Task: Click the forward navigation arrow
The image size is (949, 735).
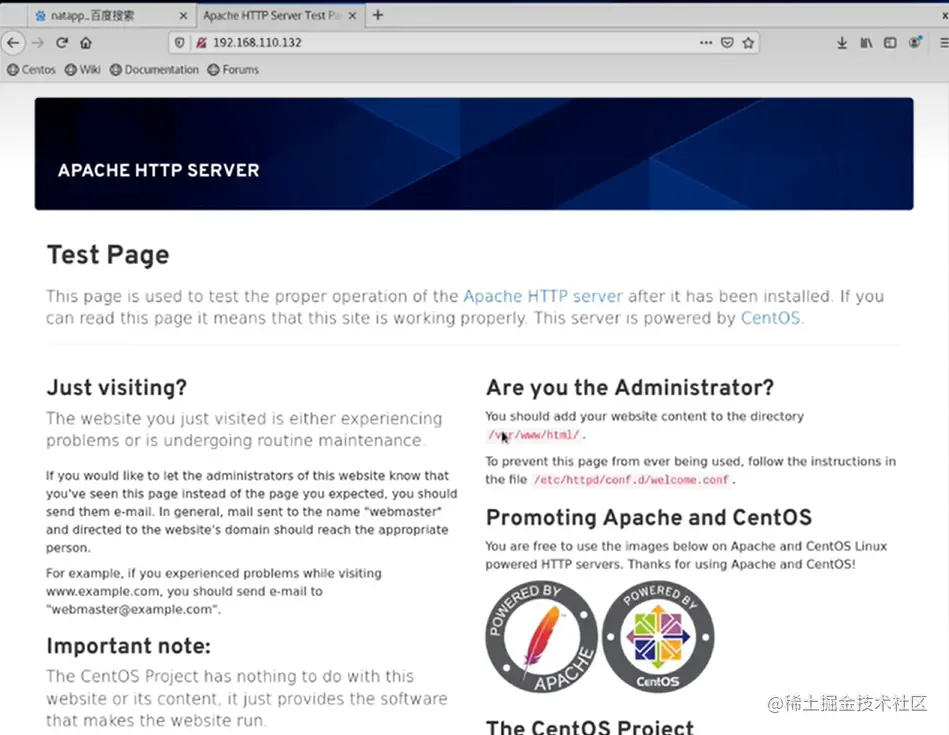Action: click(38, 42)
